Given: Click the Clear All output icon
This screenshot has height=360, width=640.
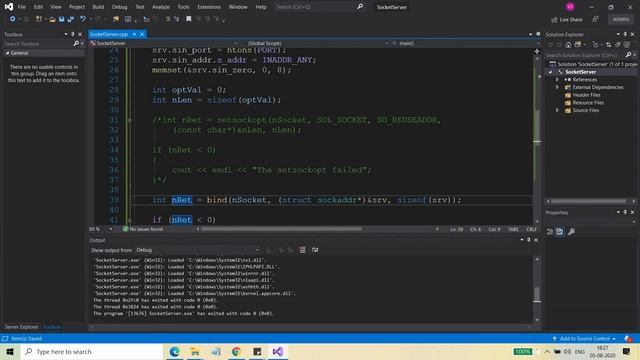Looking at the screenshot, I should click(302, 250).
